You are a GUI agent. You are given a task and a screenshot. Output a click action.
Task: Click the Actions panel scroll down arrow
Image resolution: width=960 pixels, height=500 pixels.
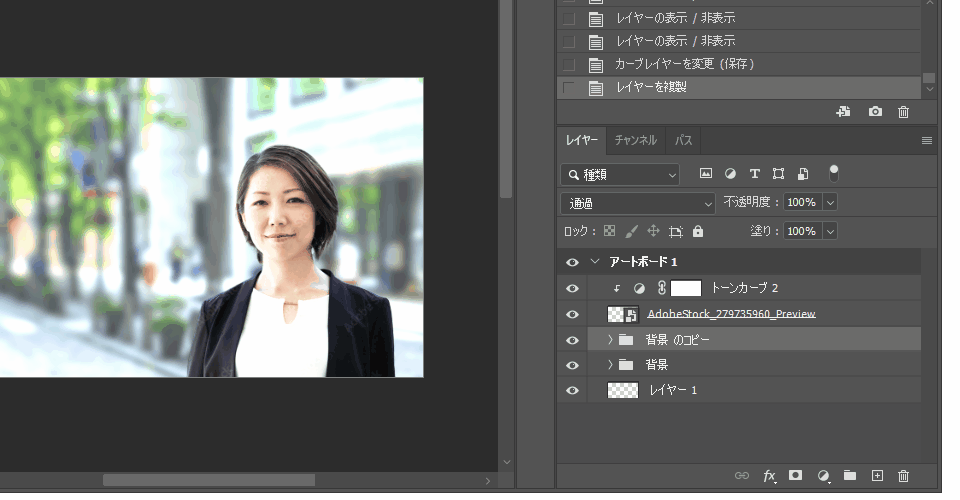tap(929, 89)
